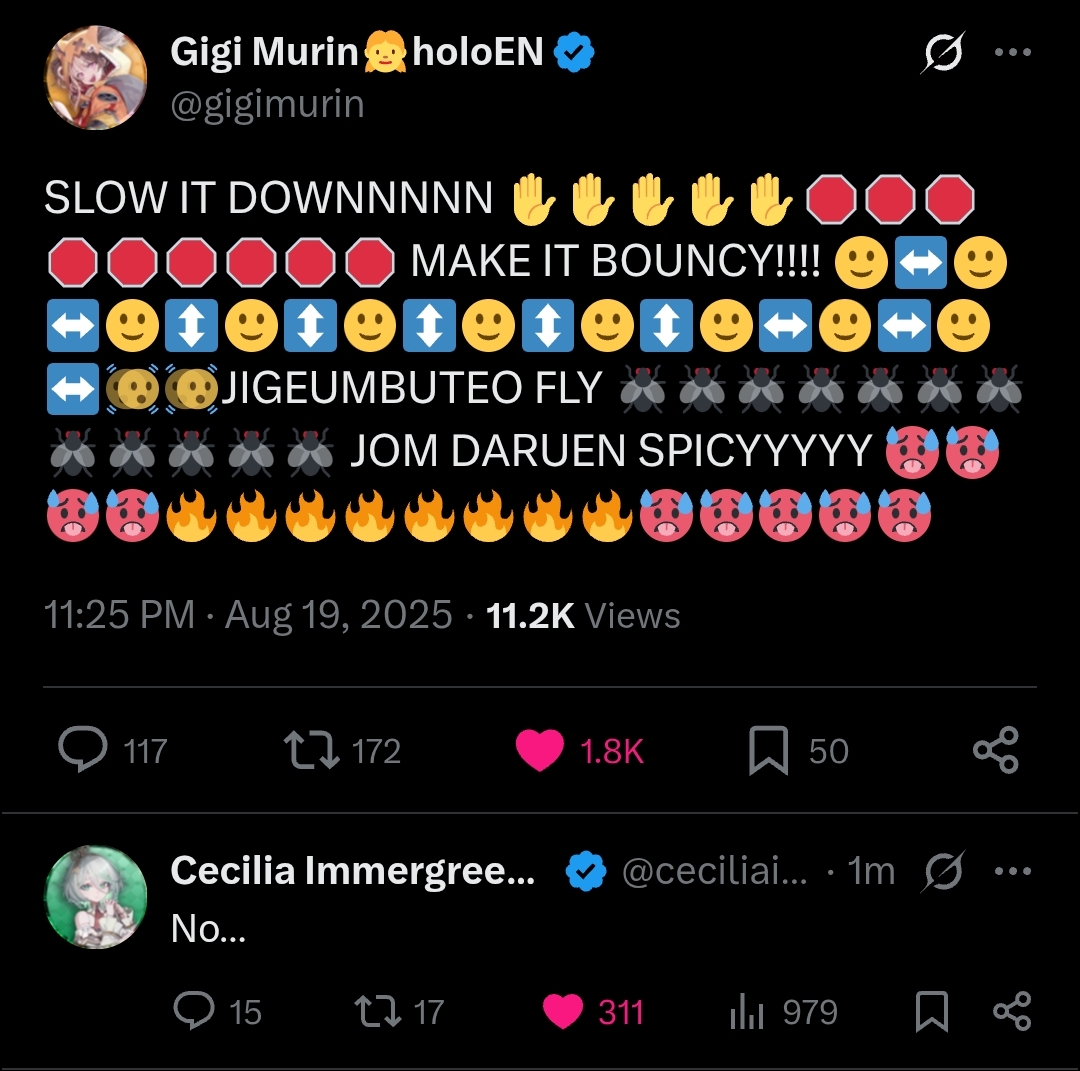
Task: Click the reply icon with 117 comments
Action: [x=83, y=751]
